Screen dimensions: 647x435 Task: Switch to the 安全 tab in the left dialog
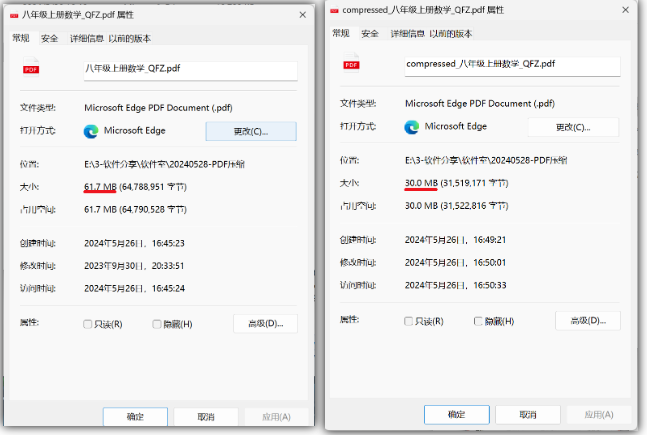(50, 38)
